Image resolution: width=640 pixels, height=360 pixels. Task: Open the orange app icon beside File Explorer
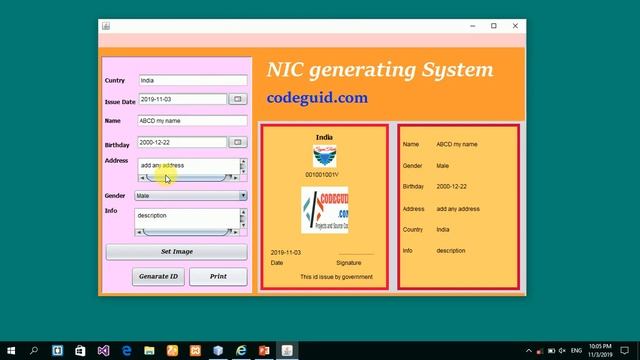pyautogui.click(x=172, y=351)
